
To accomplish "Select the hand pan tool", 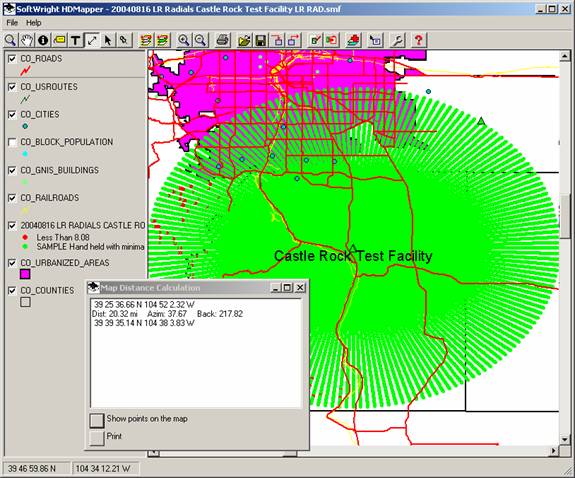I will click(x=27, y=40).
